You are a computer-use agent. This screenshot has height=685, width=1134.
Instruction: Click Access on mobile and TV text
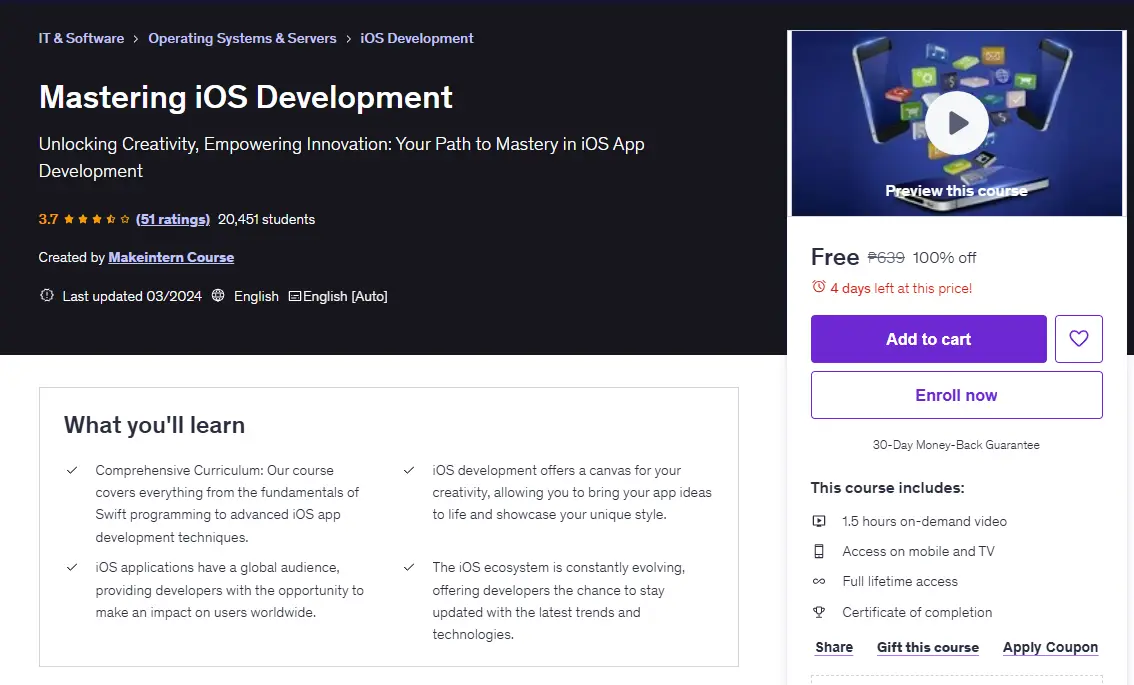(918, 551)
